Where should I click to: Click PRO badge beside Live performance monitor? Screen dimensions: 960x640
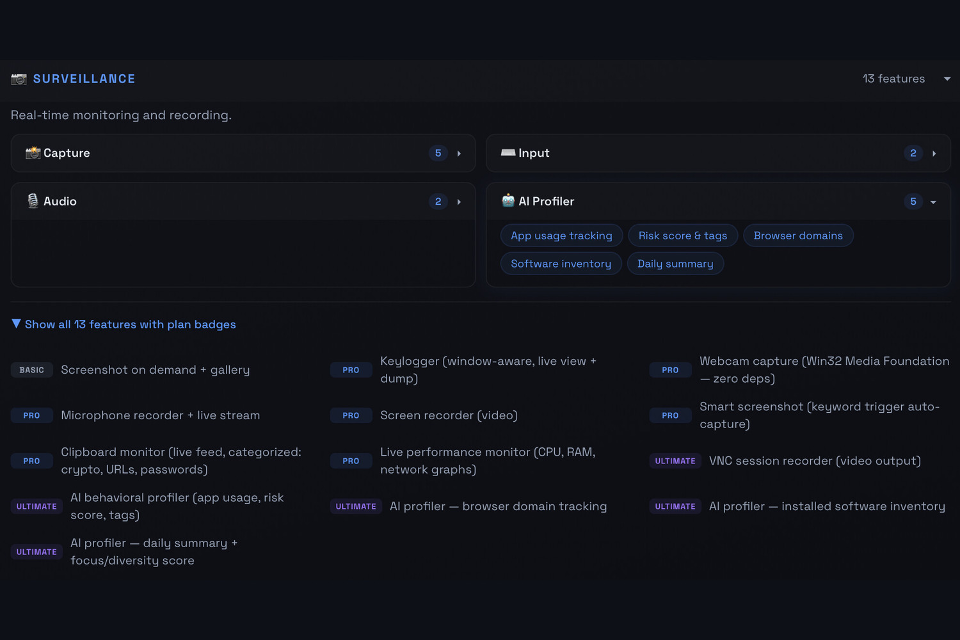click(x=351, y=461)
